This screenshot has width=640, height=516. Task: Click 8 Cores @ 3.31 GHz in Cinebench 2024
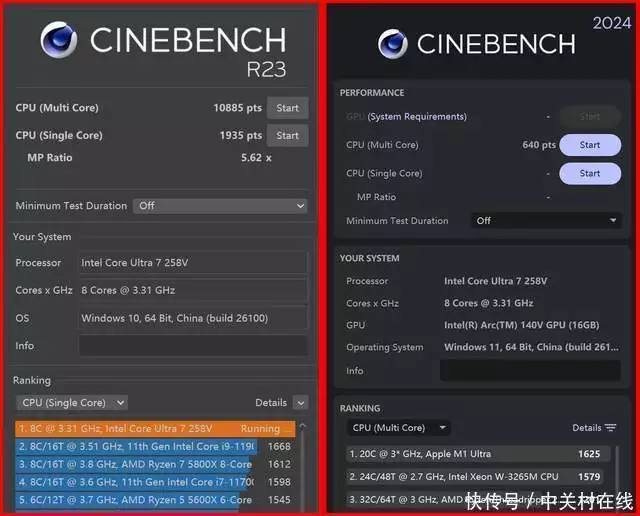(x=489, y=303)
